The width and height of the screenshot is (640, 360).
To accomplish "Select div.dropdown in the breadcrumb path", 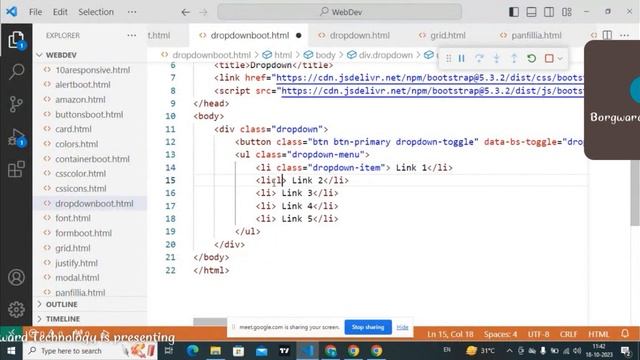I will (385, 55).
